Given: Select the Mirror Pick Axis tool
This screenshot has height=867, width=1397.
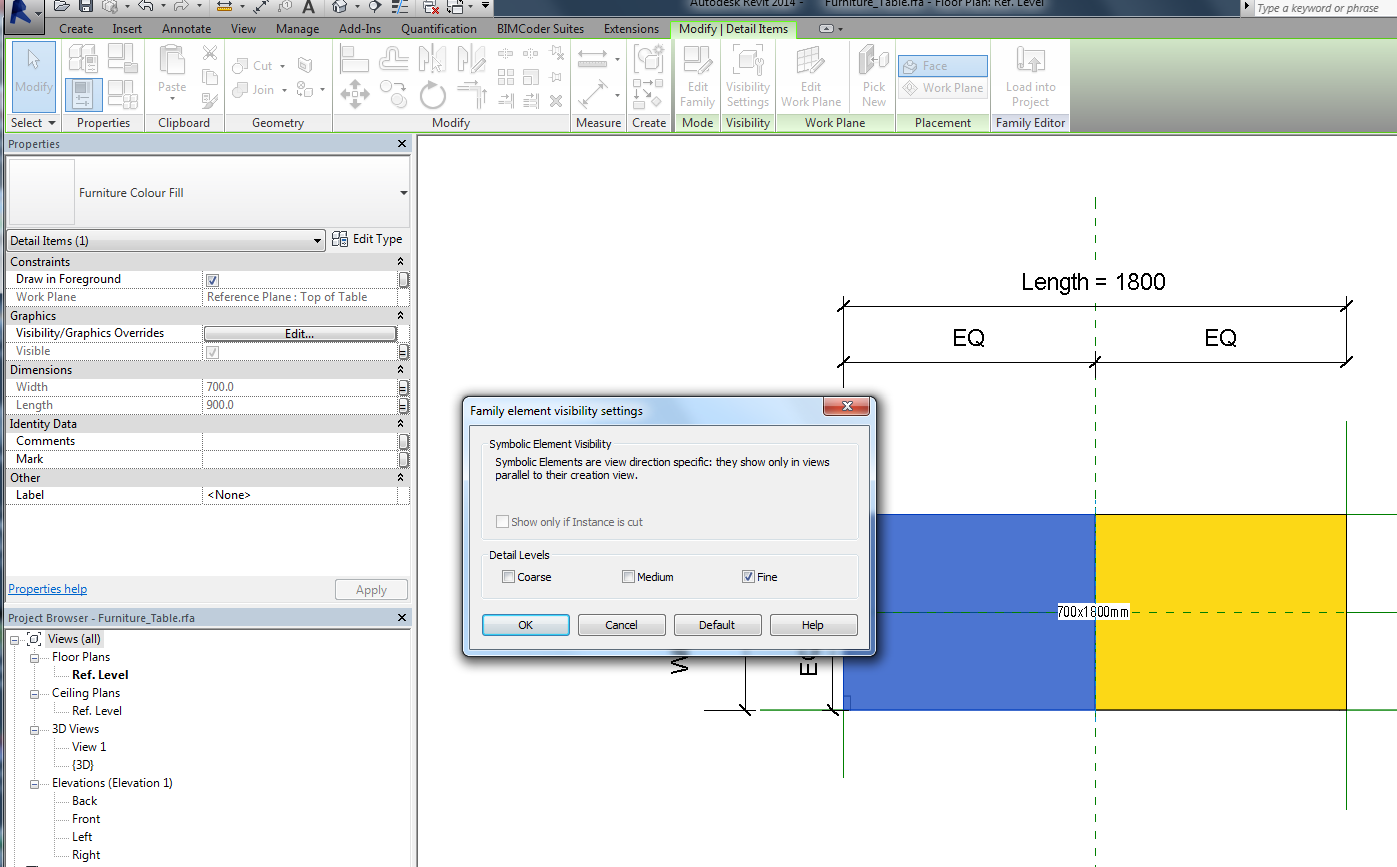Looking at the screenshot, I should click(x=432, y=59).
